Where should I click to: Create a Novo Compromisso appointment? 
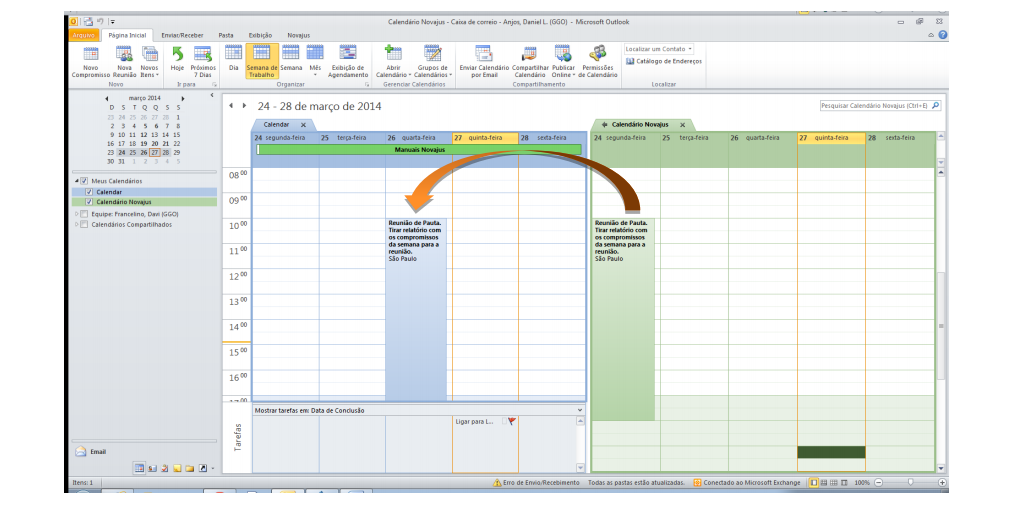[x=91, y=62]
